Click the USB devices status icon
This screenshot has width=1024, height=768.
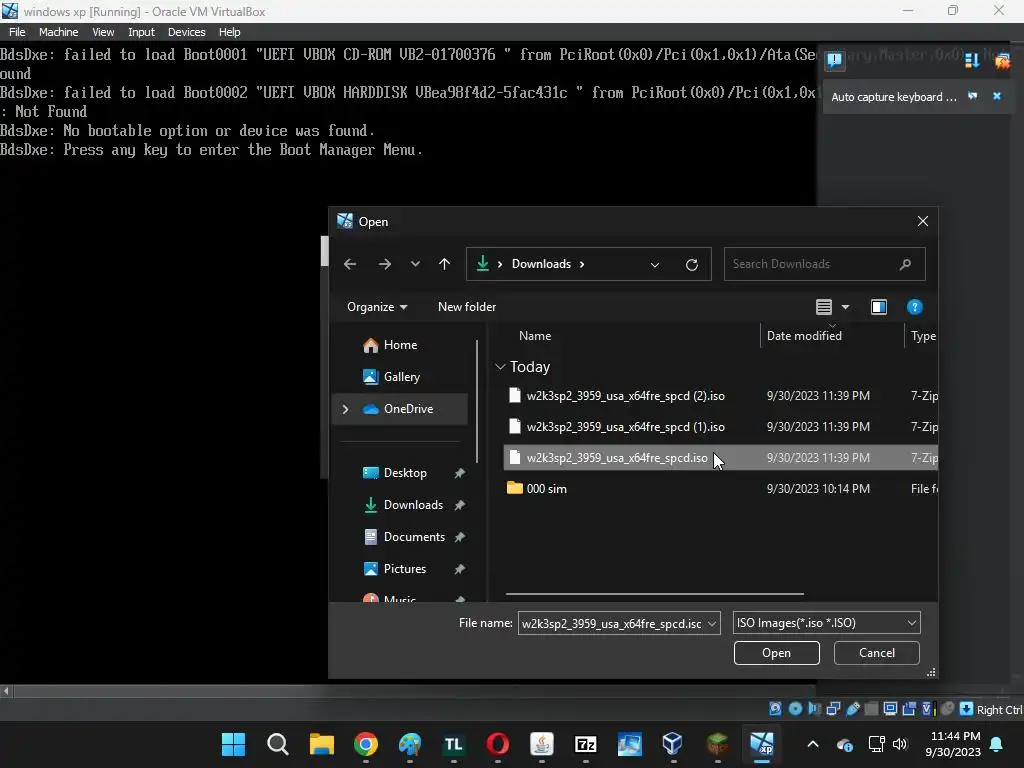[x=852, y=709]
